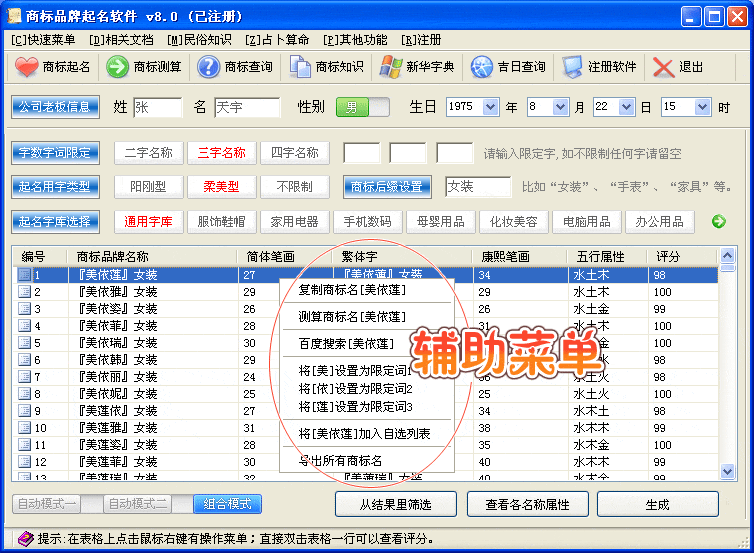The image size is (754, 553).
Task: Open 吉日查询 globe icon
Action: click(482, 66)
